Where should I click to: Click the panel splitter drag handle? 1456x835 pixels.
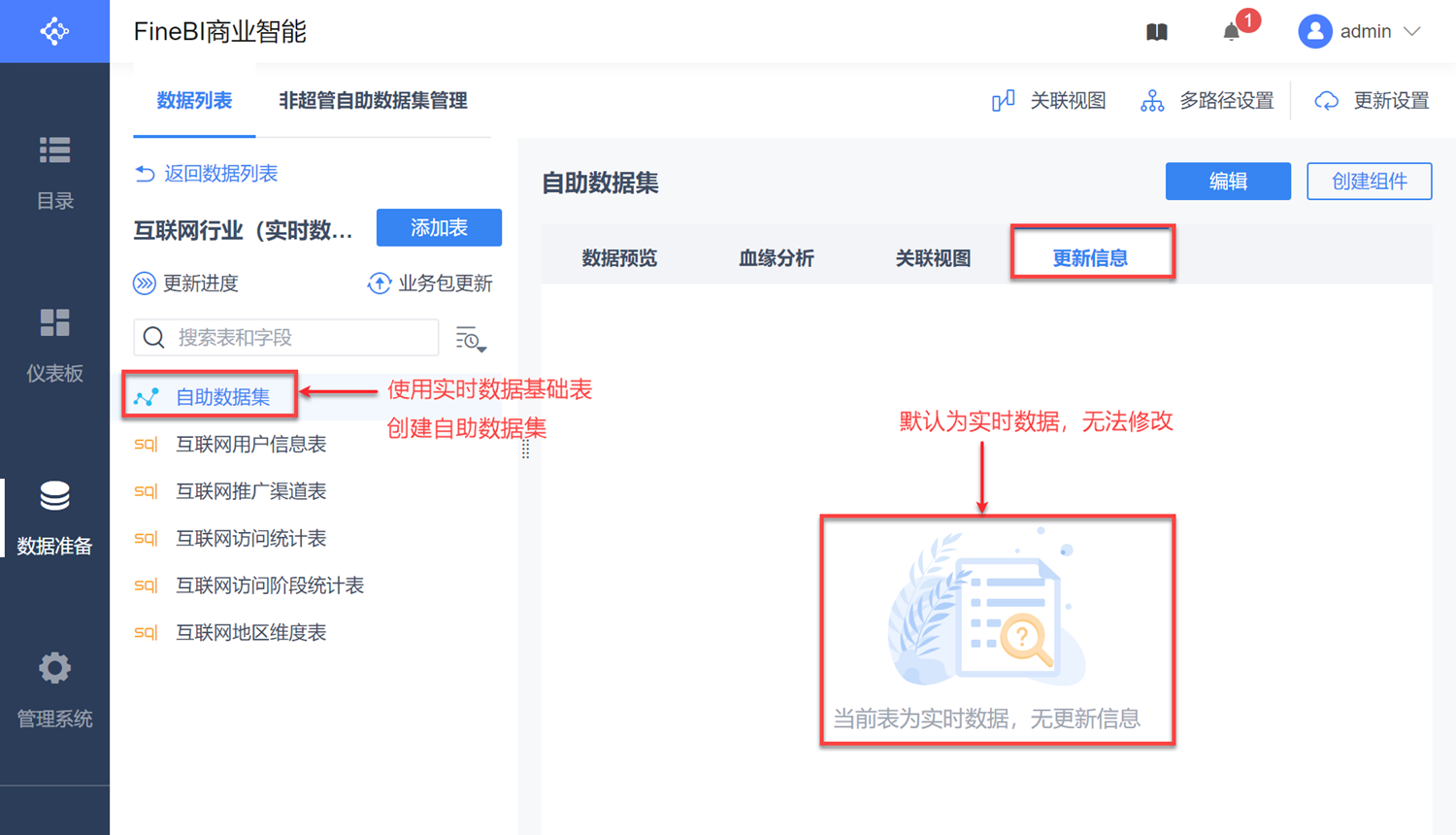click(525, 449)
